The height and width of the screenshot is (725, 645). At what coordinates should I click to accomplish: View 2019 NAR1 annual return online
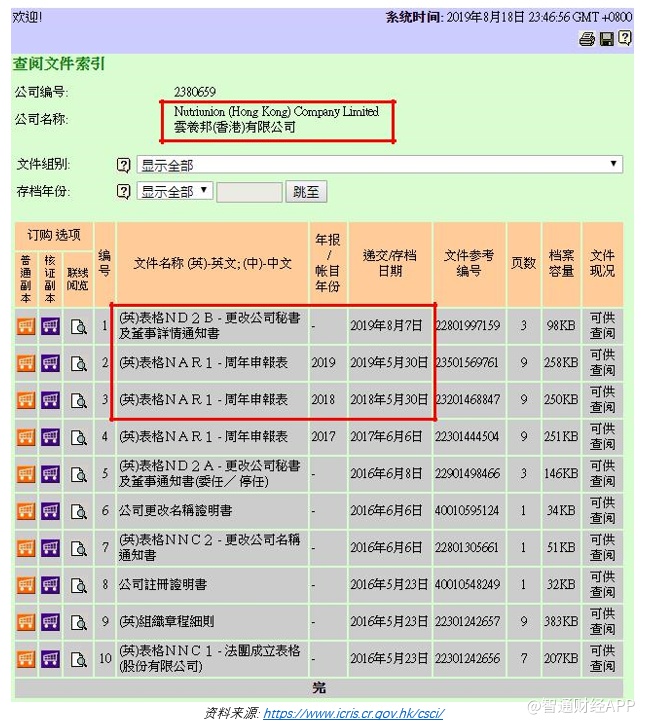(x=79, y=363)
